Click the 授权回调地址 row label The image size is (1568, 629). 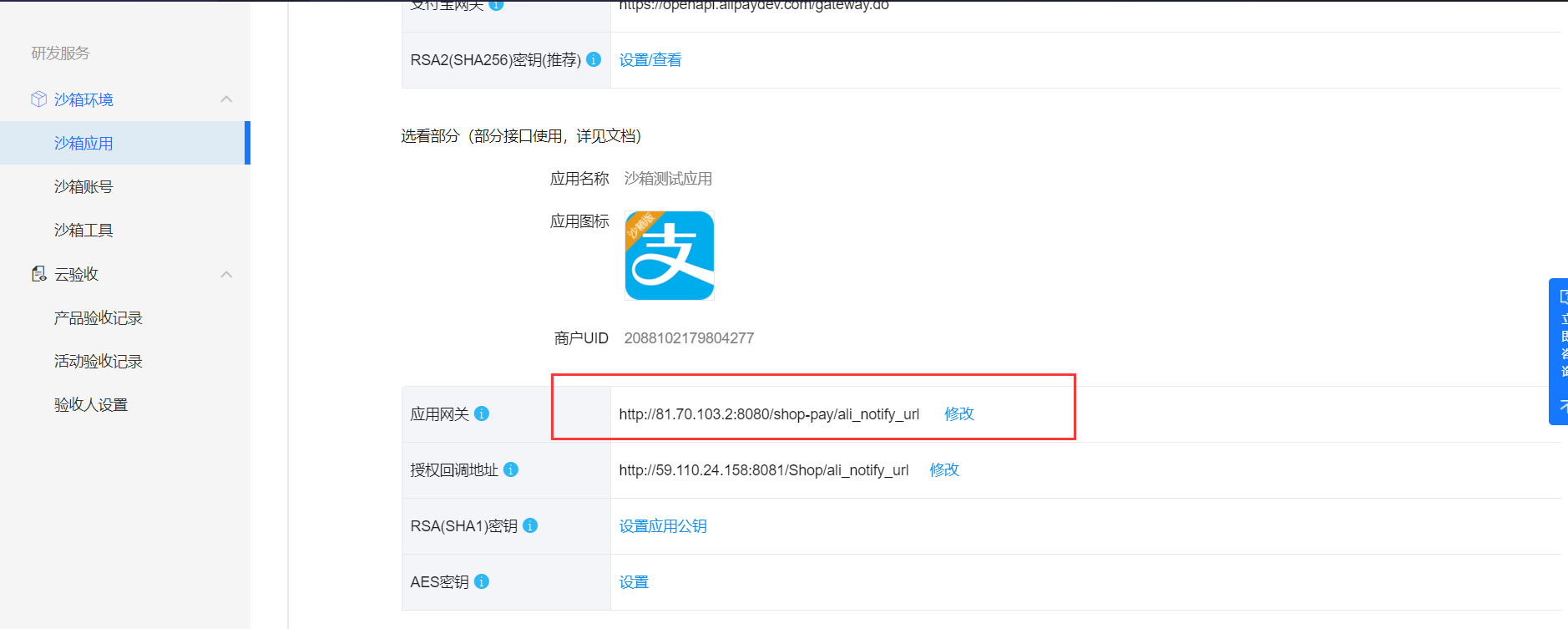(x=454, y=469)
